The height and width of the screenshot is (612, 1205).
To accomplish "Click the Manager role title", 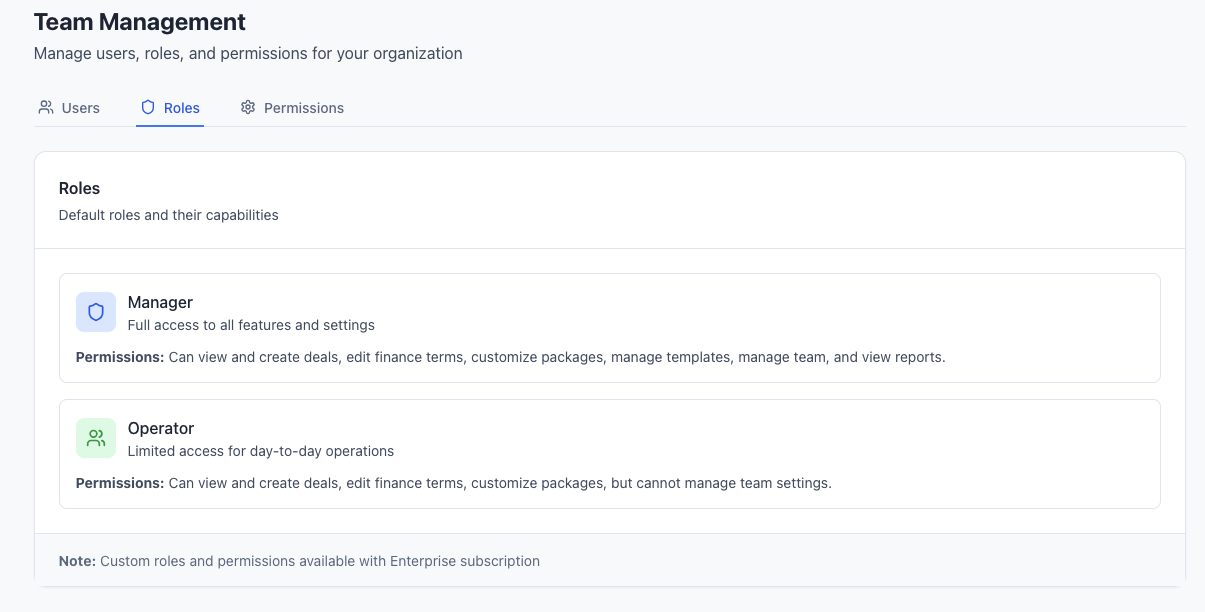I will [x=160, y=302].
